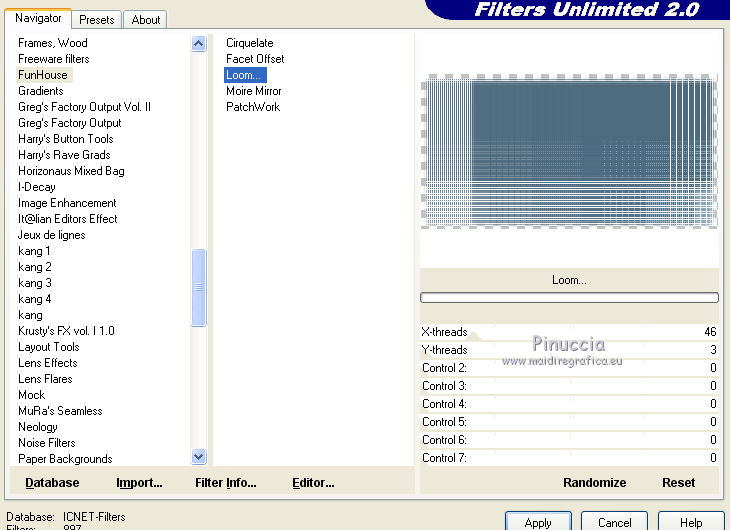Select the Lens Flares category
This screenshot has height=530, width=730.
pyautogui.click(x=45, y=379)
